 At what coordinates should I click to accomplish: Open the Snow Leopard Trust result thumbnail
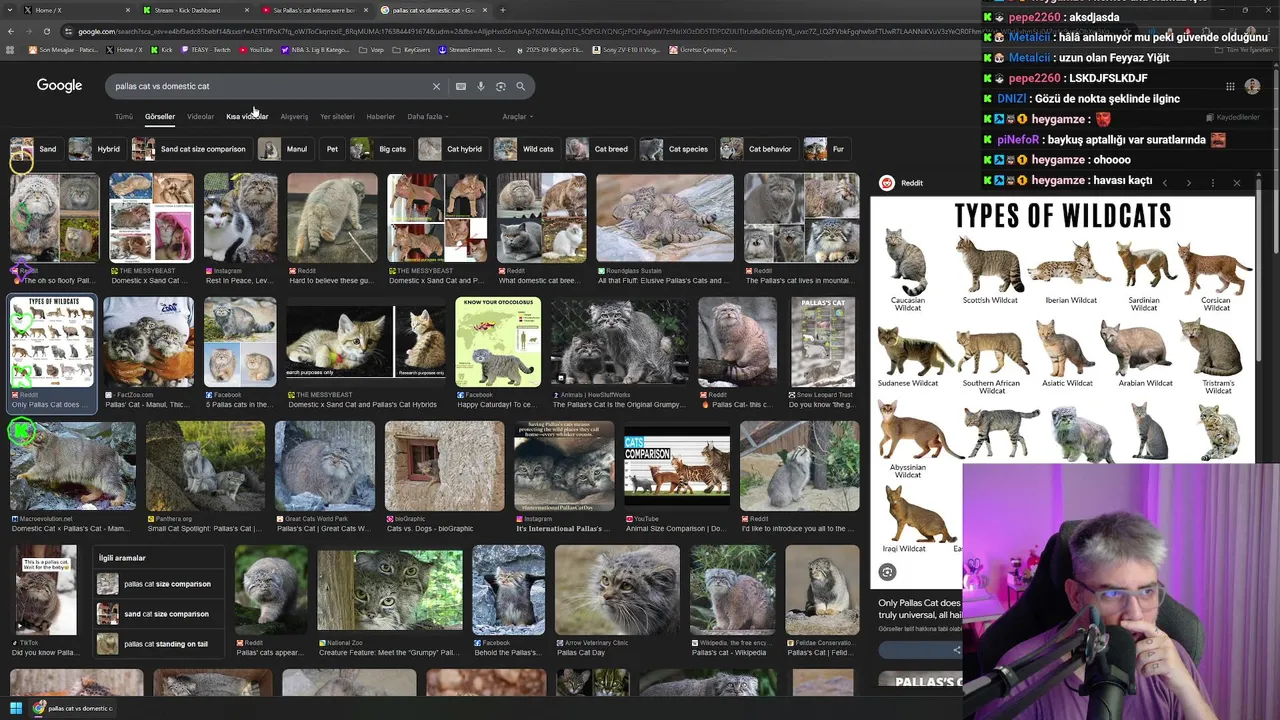(x=823, y=342)
